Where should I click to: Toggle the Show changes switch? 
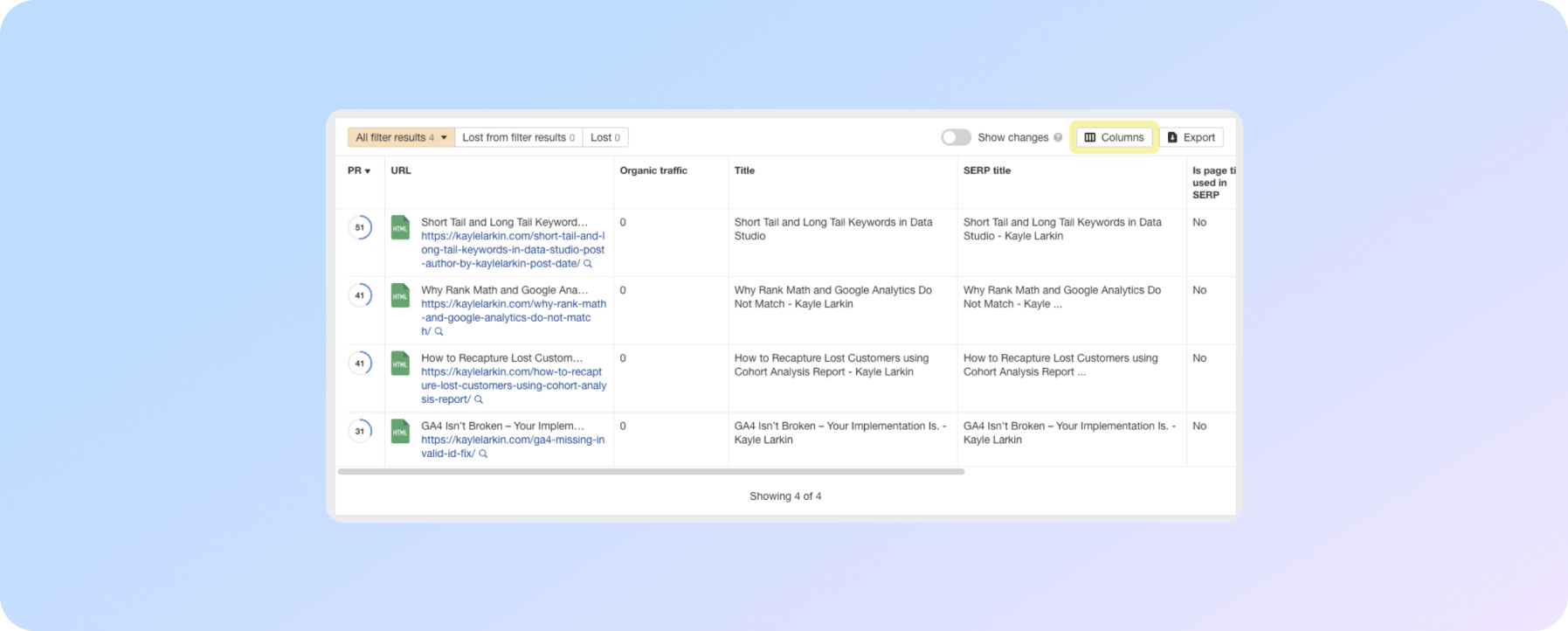point(956,137)
